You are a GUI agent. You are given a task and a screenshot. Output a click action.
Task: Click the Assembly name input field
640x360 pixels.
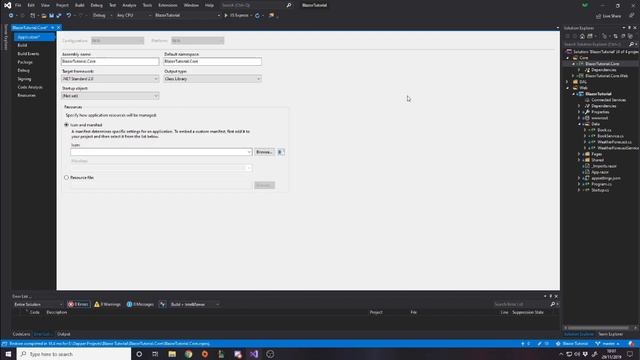110,61
